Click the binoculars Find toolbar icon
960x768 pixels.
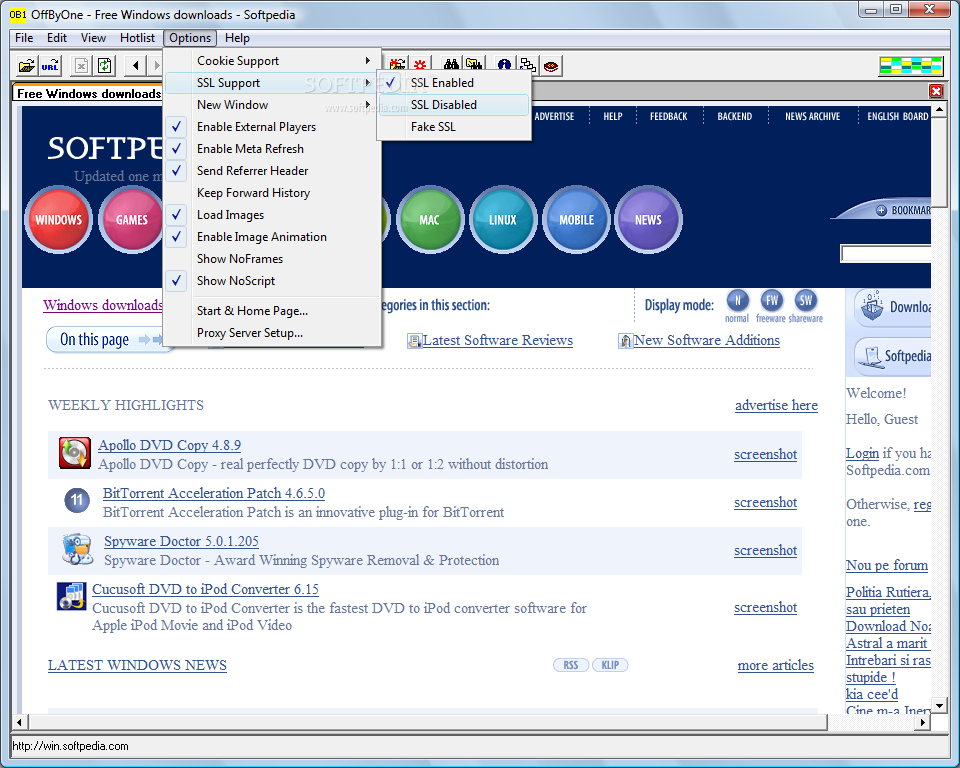pos(451,65)
